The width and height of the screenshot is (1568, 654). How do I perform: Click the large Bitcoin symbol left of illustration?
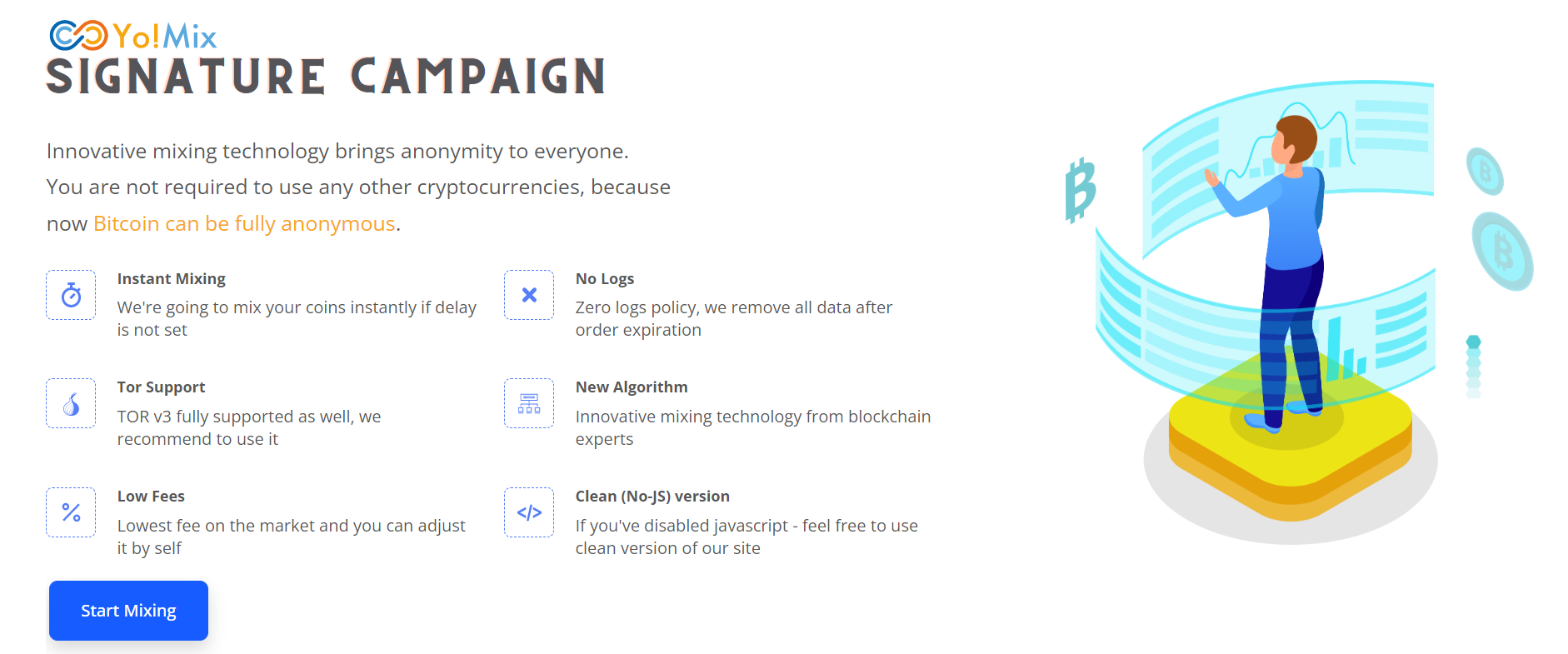pyautogui.click(x=1081, y=190)
